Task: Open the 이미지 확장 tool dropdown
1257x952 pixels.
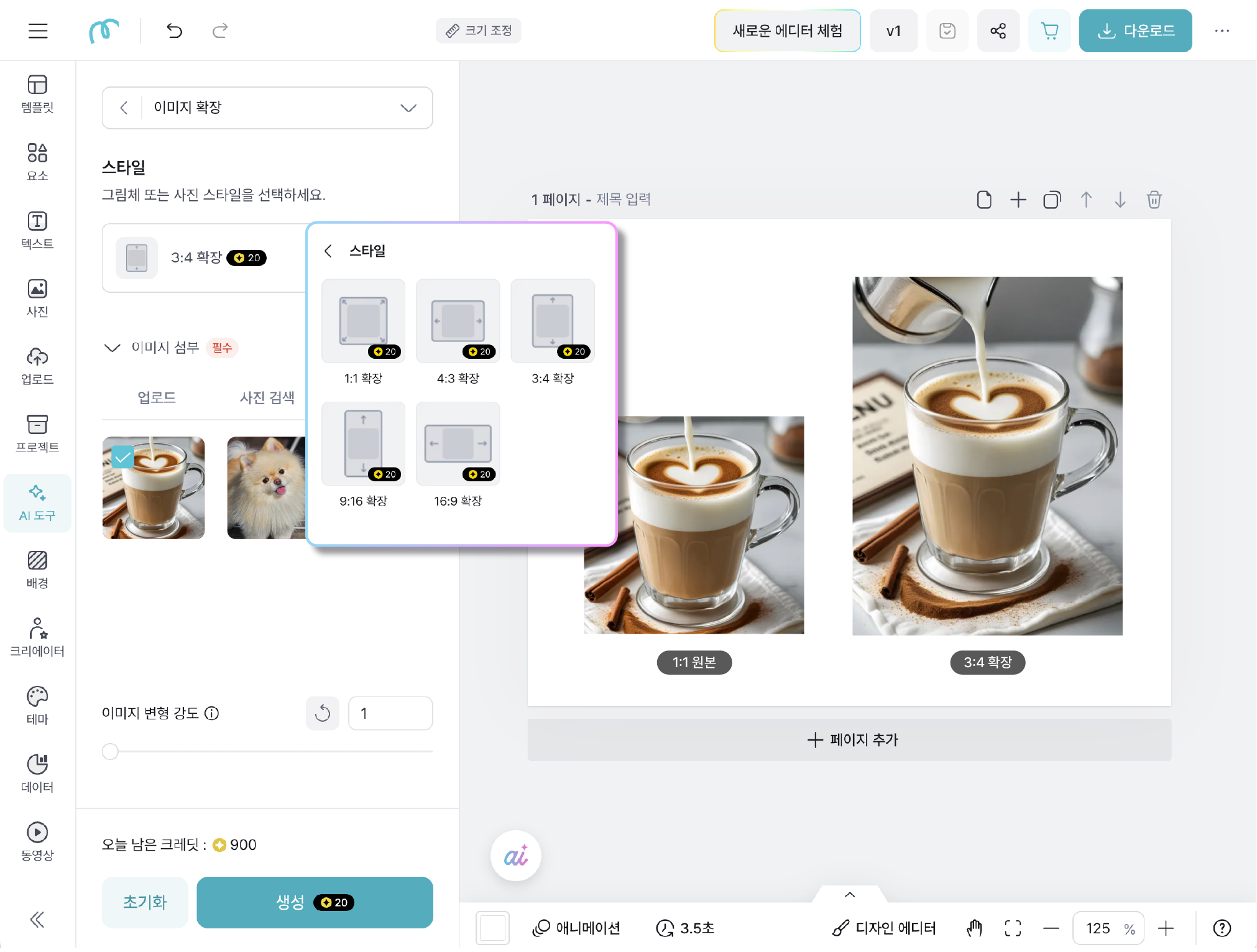Action: pos(408,108)
